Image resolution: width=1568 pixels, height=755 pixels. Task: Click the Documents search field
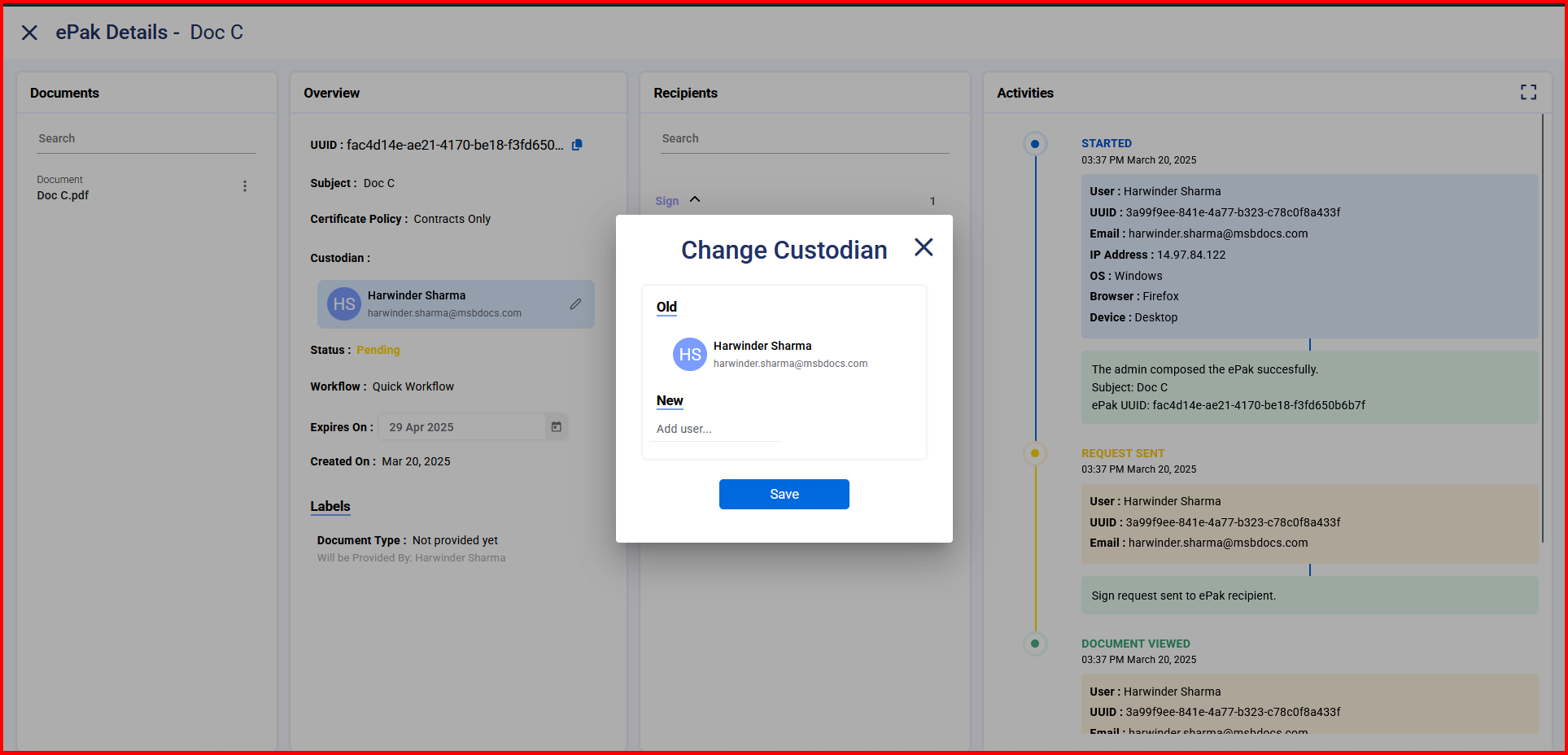pos(146,139)
